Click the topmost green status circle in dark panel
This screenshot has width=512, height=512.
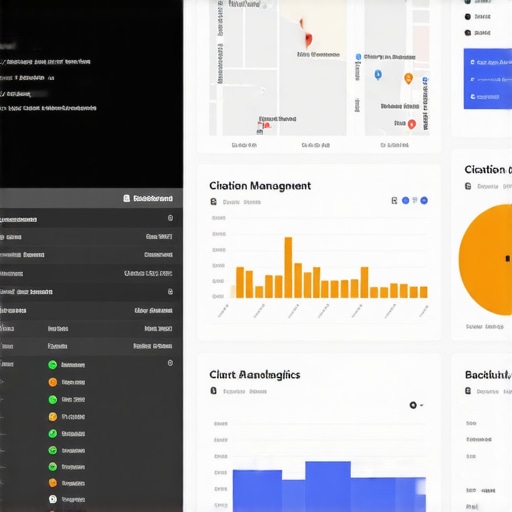pyautogui.click(x=53, y=365)
